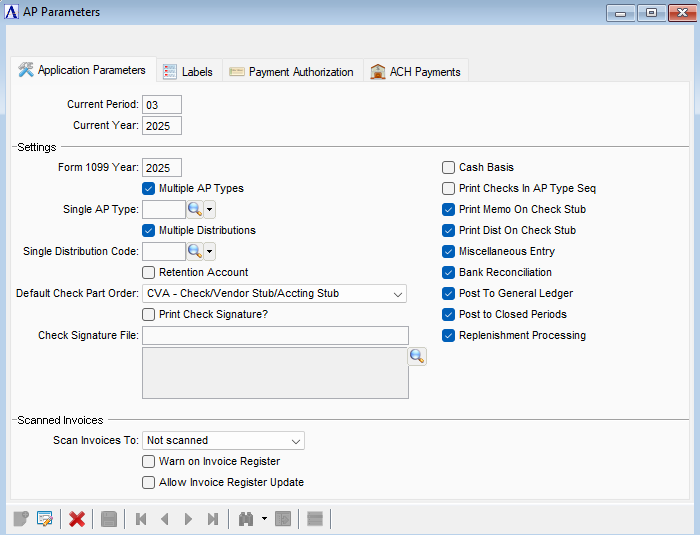
Task: Browse for the check signature file icon
Action: pos(417,357)
